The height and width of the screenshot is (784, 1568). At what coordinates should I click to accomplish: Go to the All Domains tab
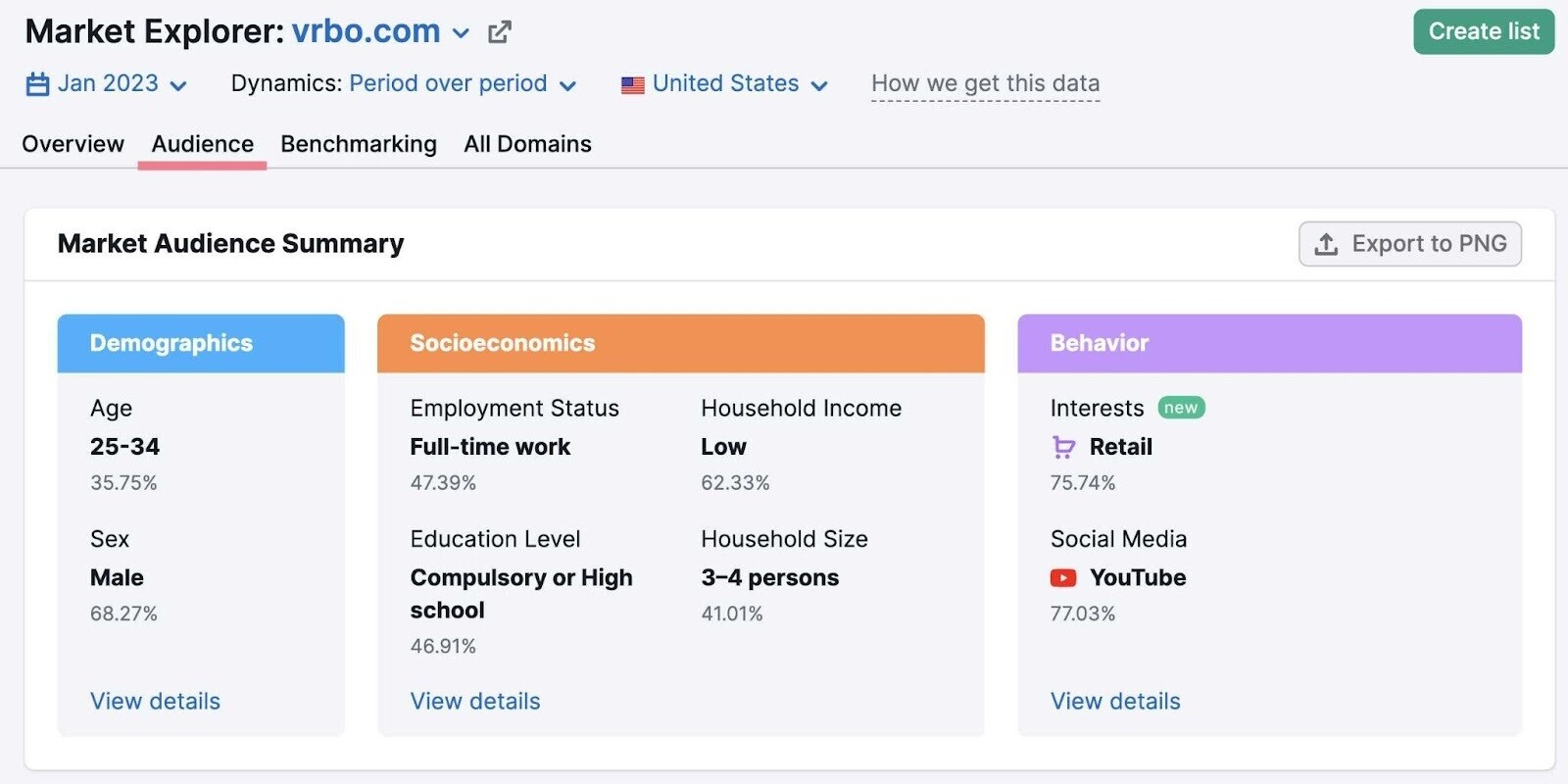[x=527, y=144]
